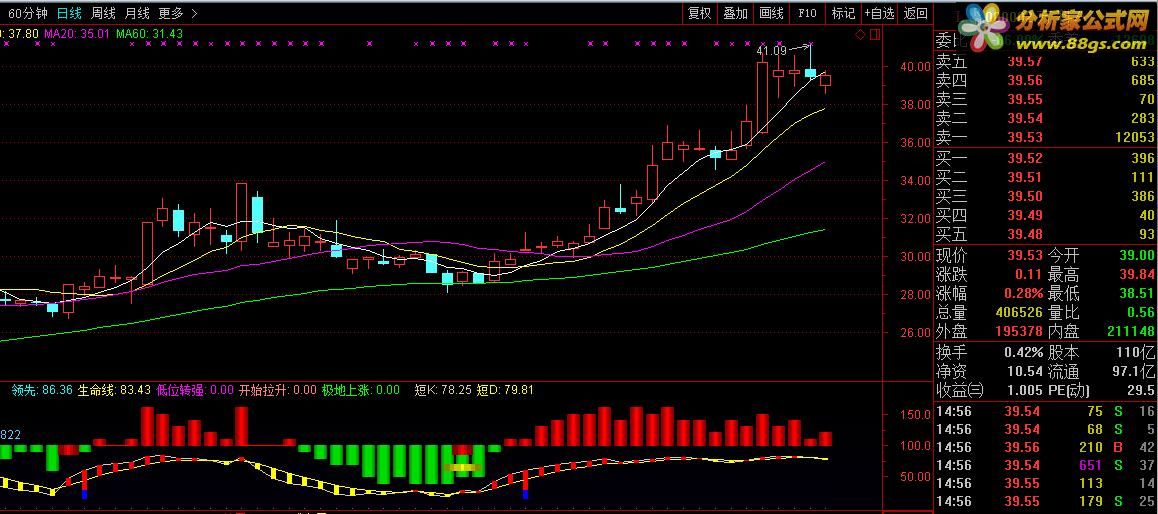Click the 买二 price 39.51
The image size is (1158, 514).
(x=1027, y=177)
